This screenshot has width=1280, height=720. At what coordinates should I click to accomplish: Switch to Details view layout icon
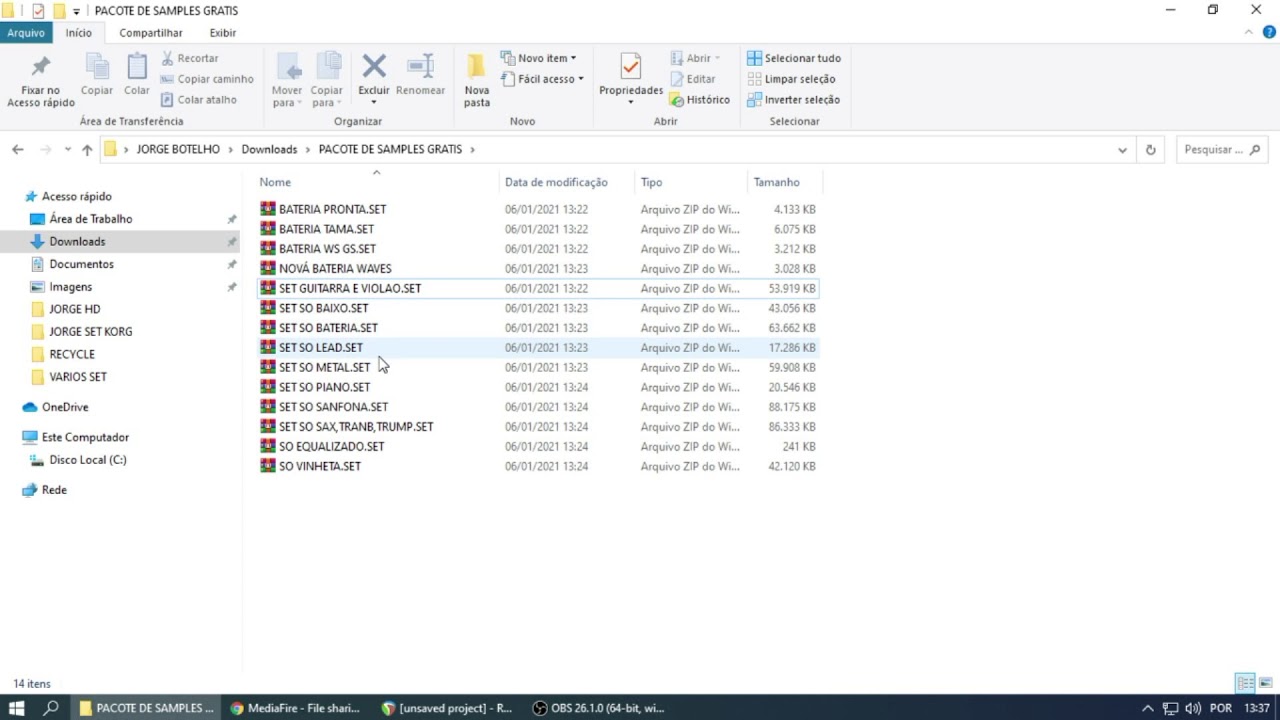pyautogui.click(x=1245, y=684)
